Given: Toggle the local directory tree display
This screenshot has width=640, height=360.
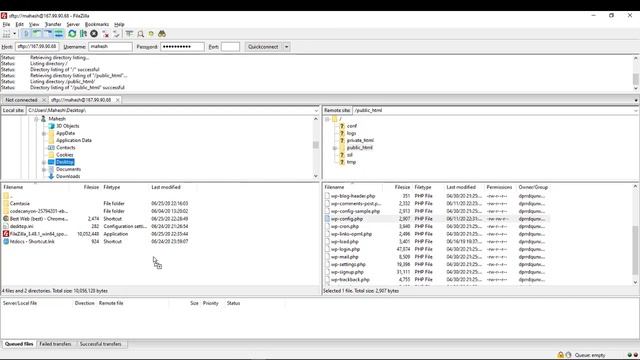Looking at the screenshot, I should pyautogui.click(x=37, y=34).
